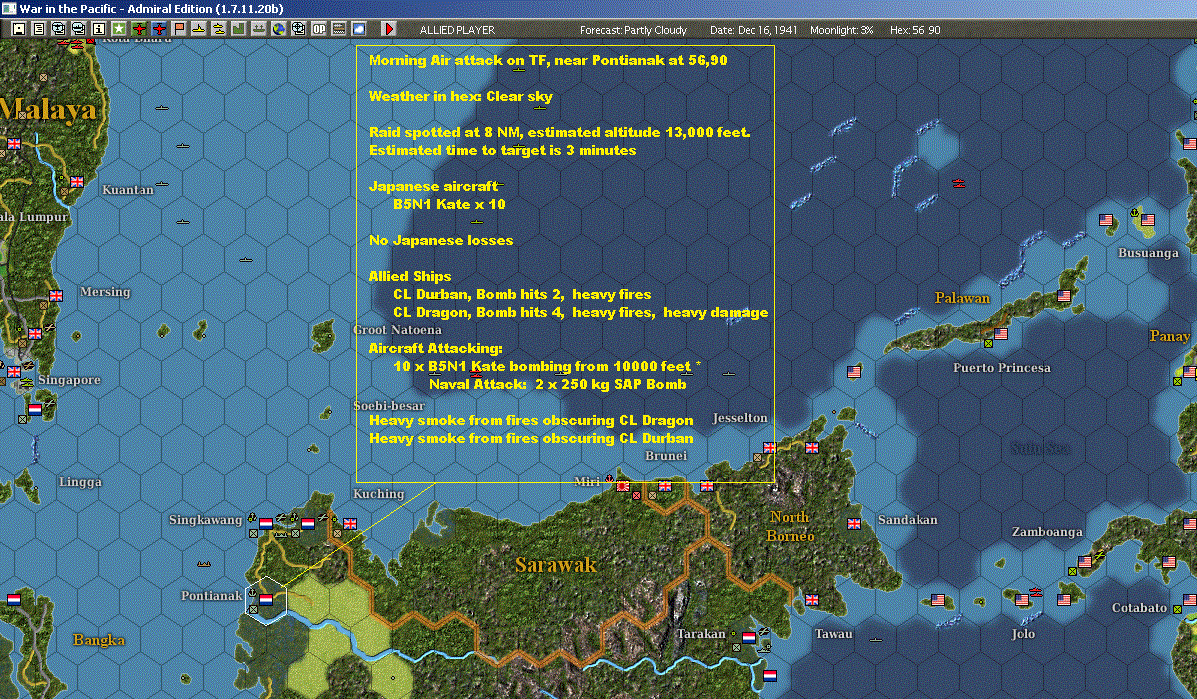Click 'Heavy smoke from fires obscuring CL Dragon'
Image resolution: width=1197 pixels, height=699 pixels.
tap(531, 420)
